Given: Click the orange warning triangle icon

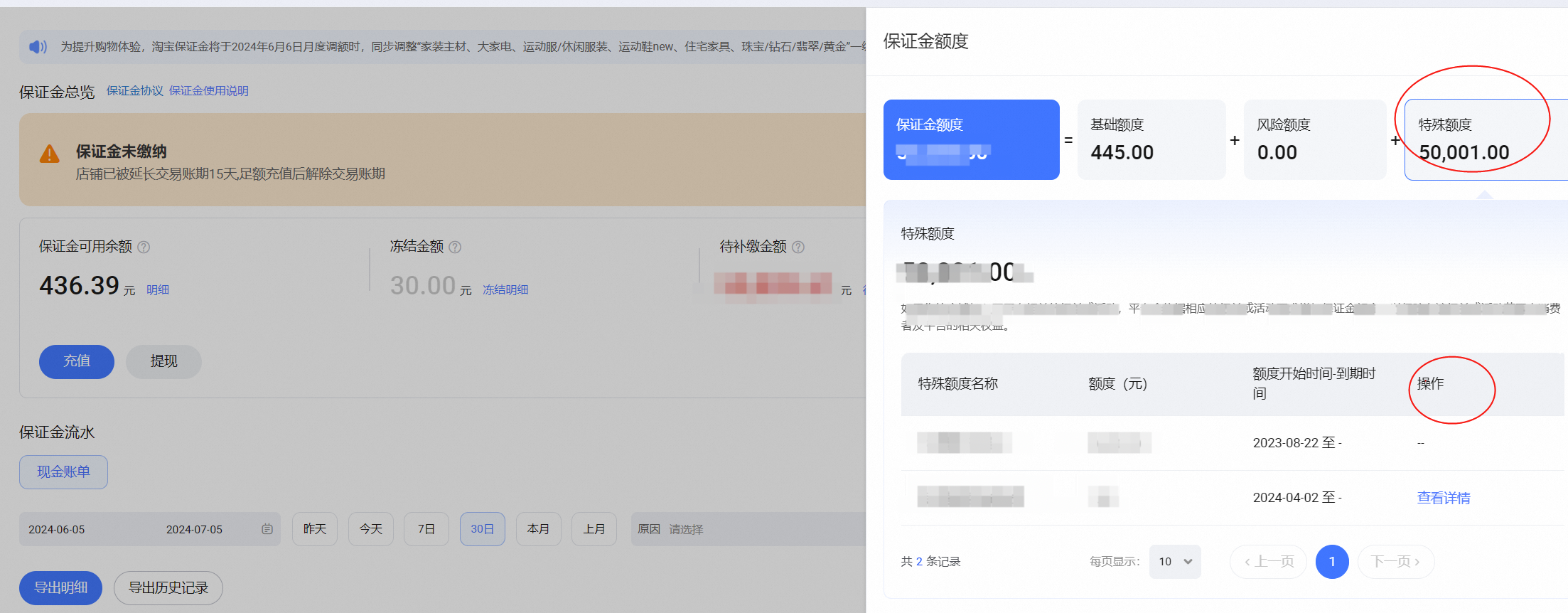Looking at the screenshot, I should click(x=49, y=154).
